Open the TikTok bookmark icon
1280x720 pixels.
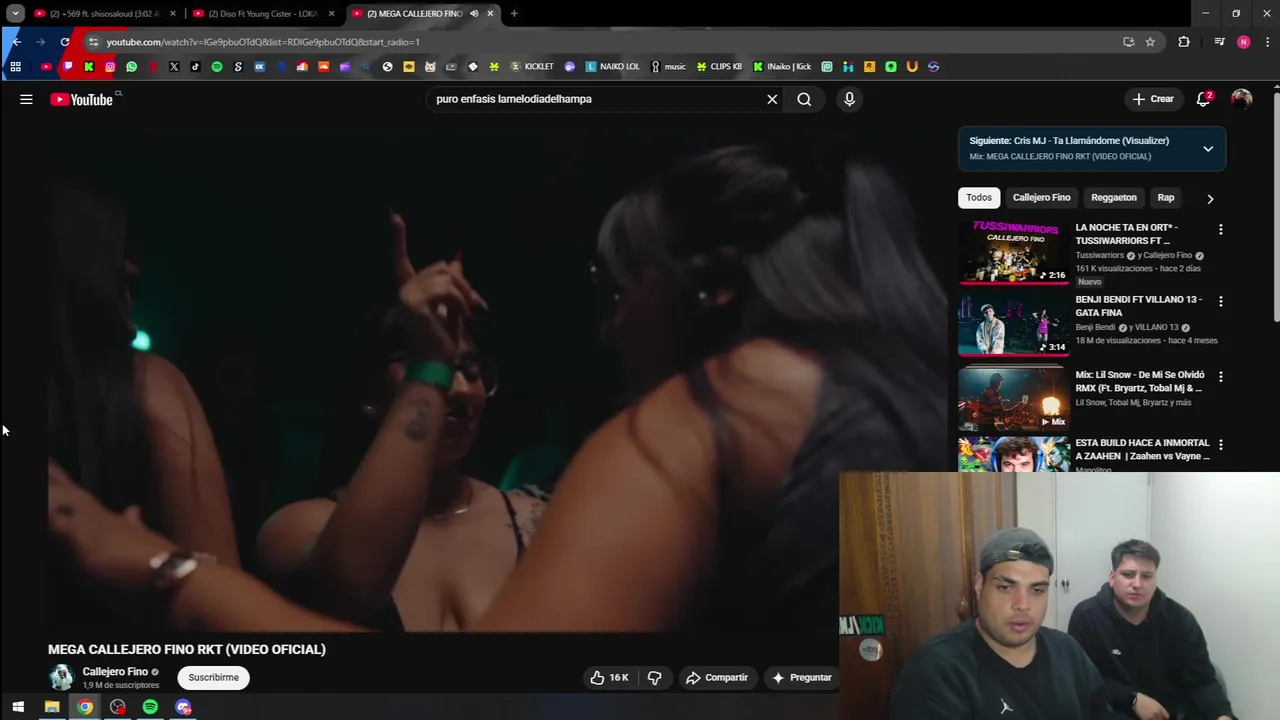coord(195,66)
